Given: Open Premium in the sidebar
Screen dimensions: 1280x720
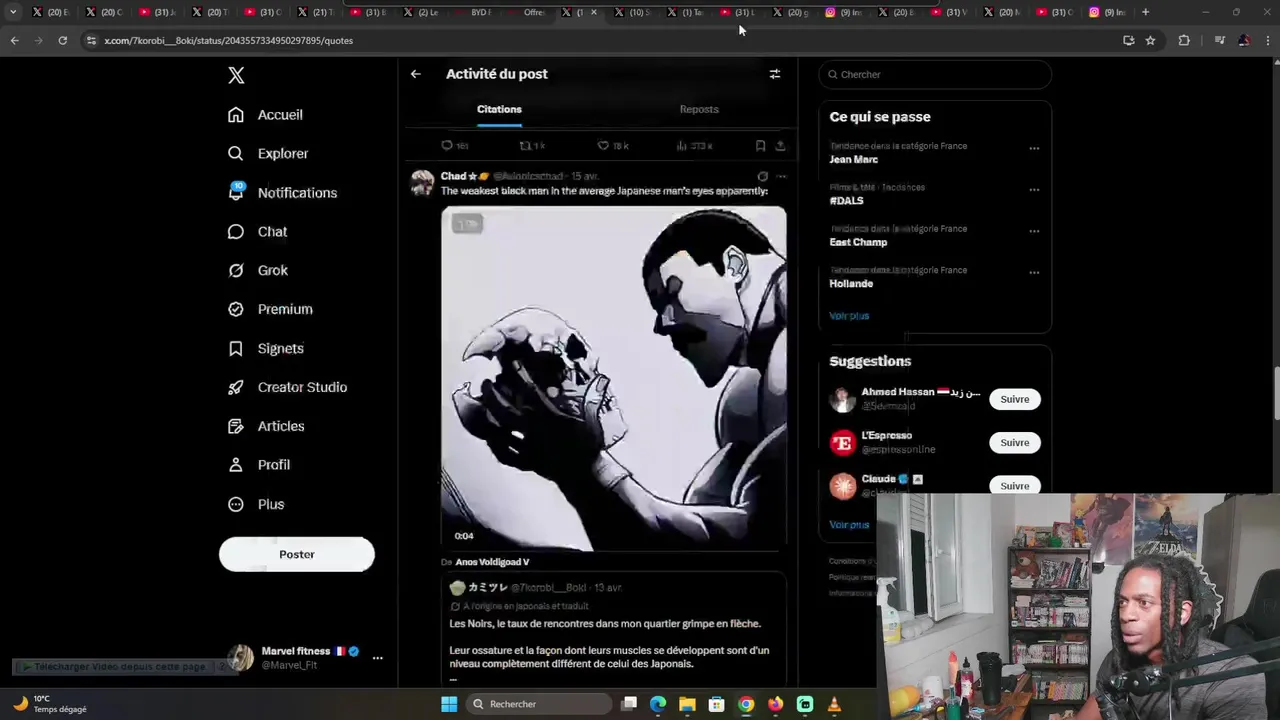Looking at the screenshot, I should pyautogui.click(x=270, y=310).
